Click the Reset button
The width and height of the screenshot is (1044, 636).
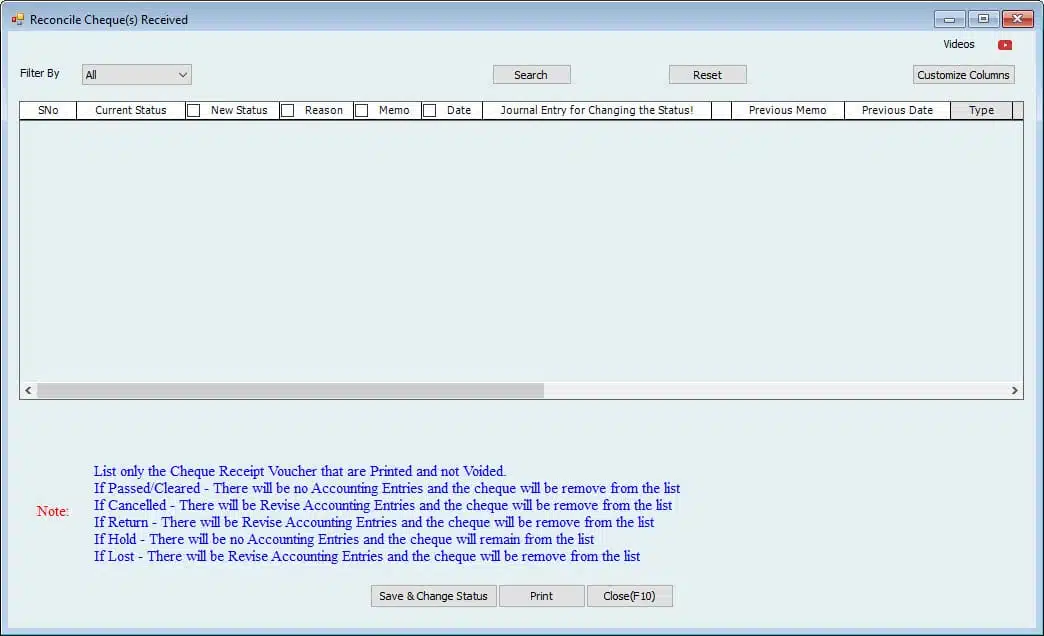click(707, 75)
